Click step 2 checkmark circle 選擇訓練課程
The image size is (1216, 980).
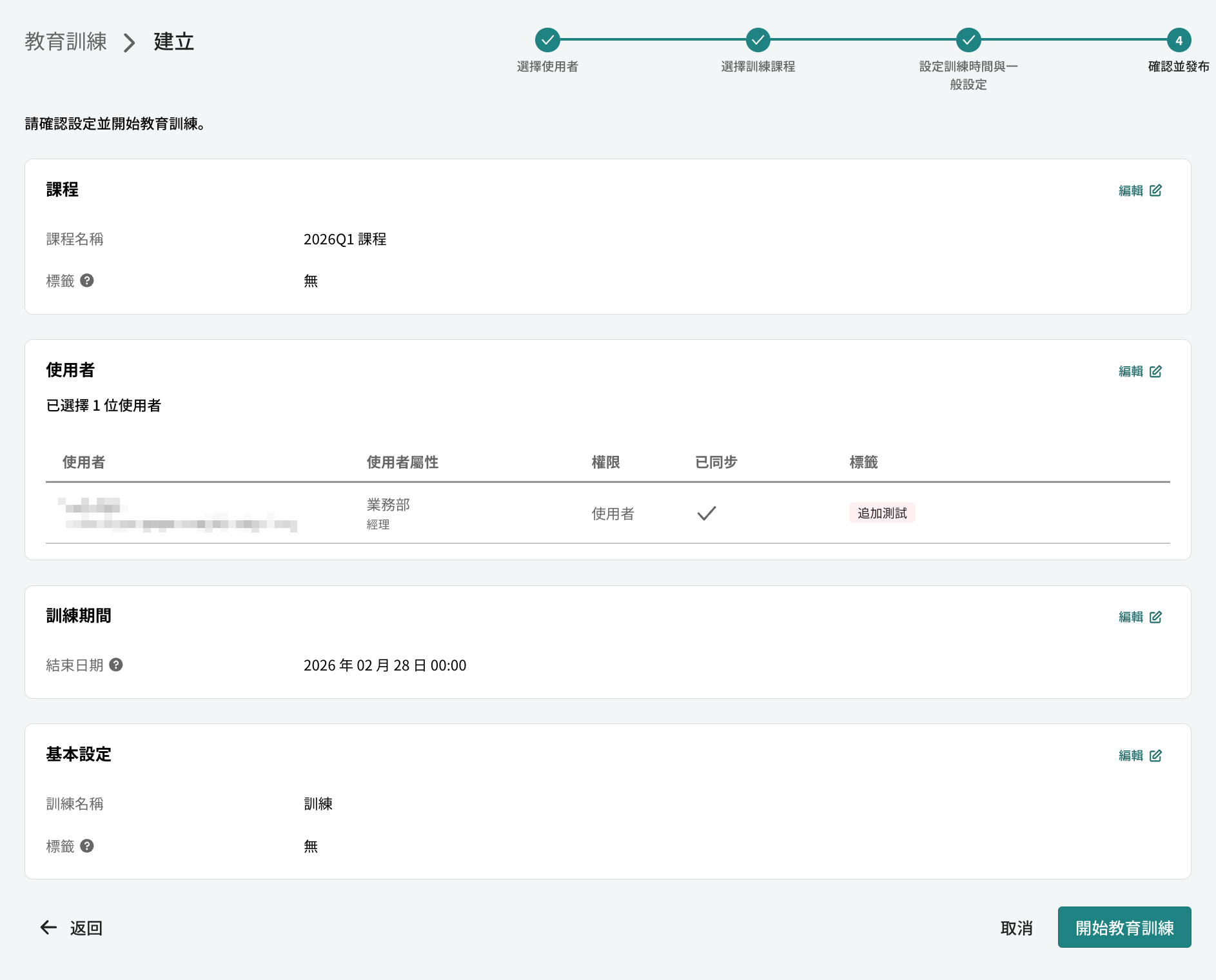coord(758,40)
